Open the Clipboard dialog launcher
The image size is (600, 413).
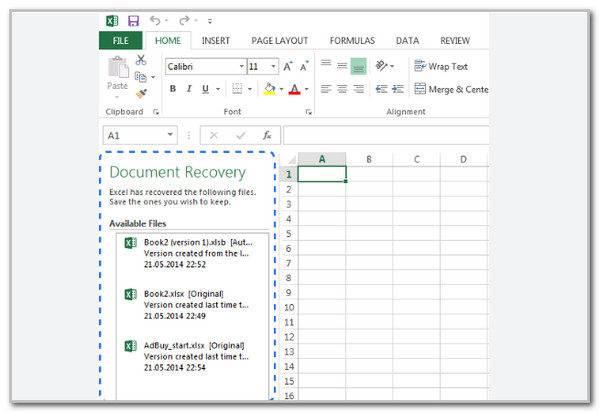click(156, 112)
